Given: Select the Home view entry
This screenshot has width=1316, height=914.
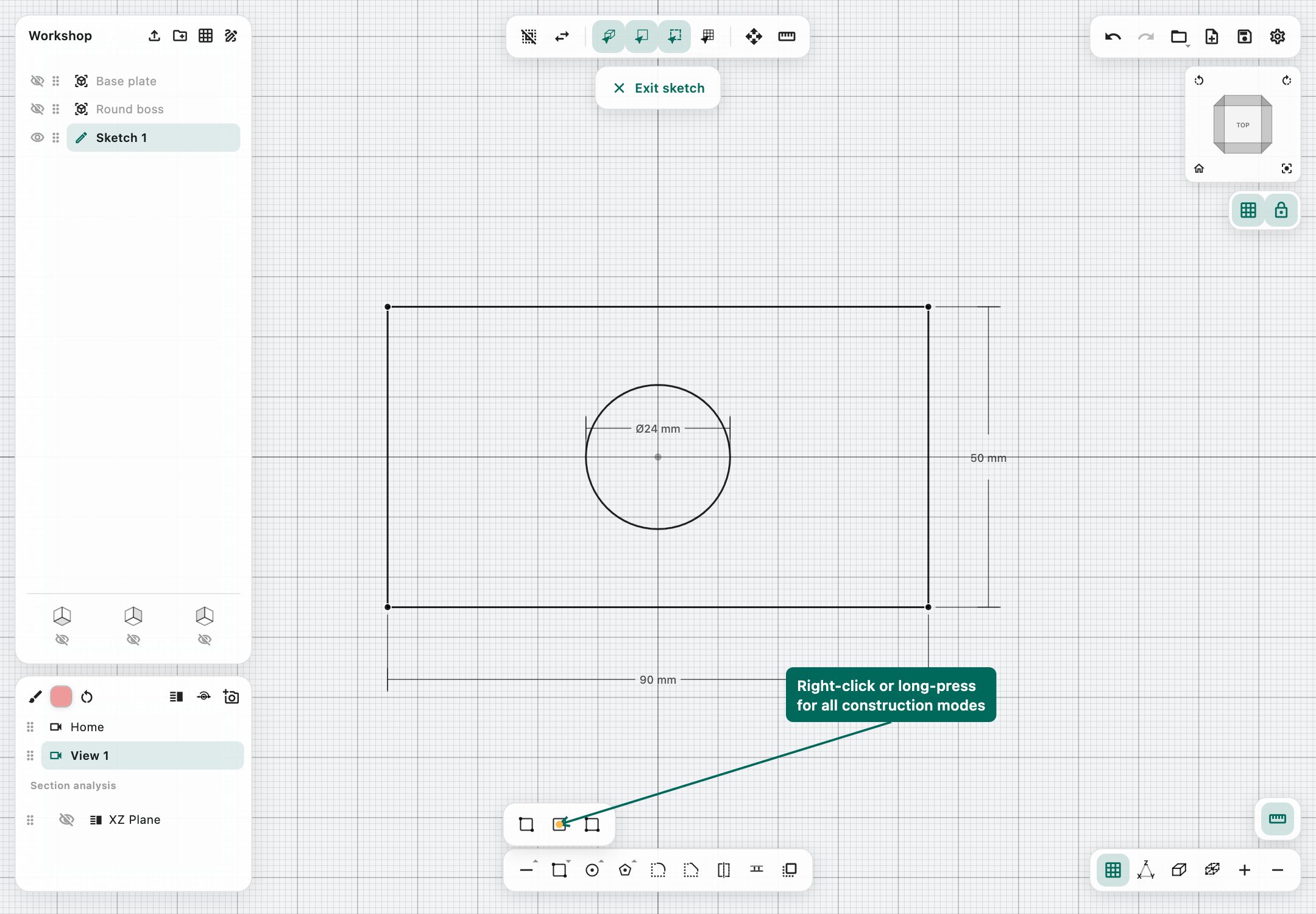Looking at the screenshot, I should pos(143,727).
